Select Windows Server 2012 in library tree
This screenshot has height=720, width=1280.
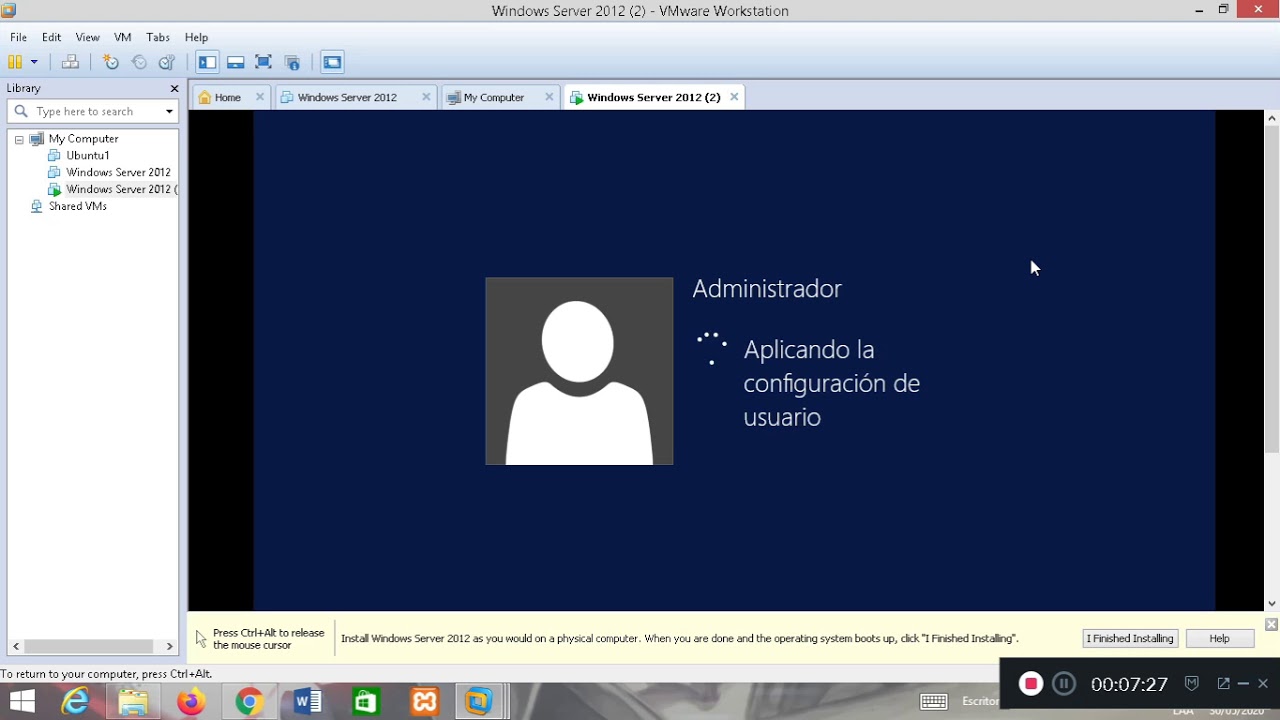coord(118,172)
